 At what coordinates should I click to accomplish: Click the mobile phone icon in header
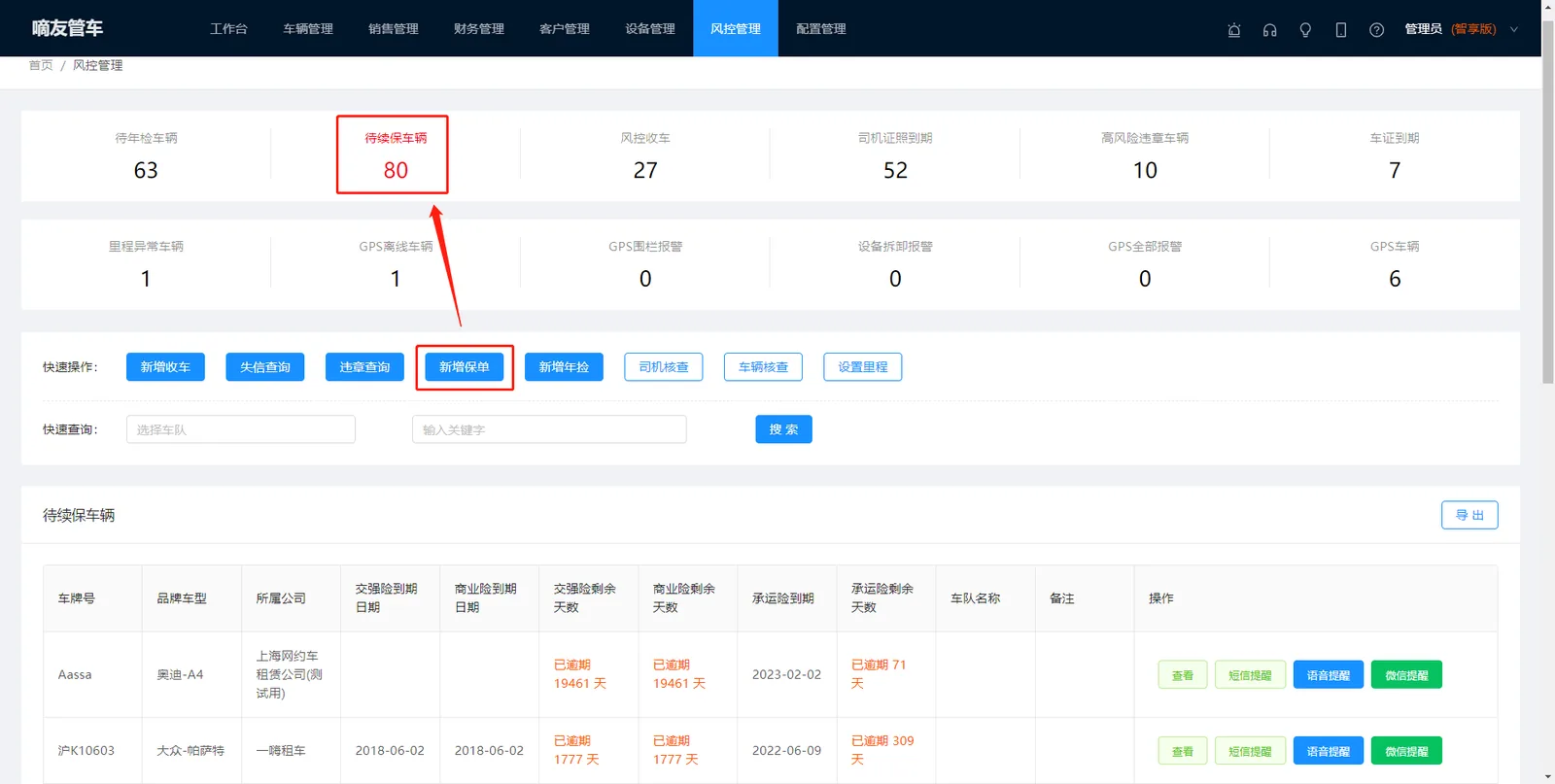click(1341, 29)
